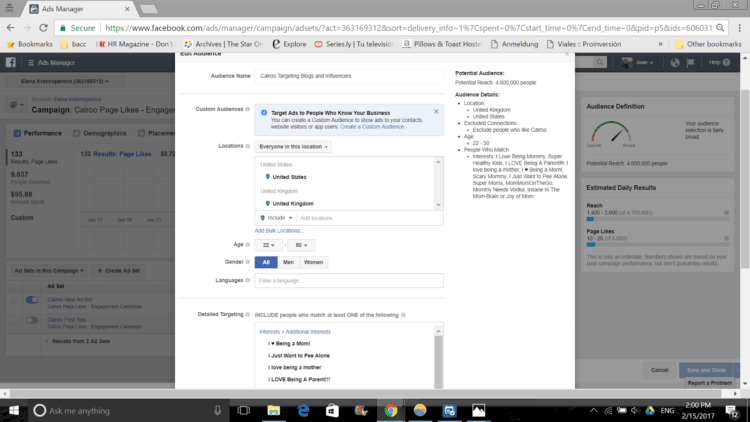This screenshot has height=422, width=750.
Task: Open the notifications globe icon
Action: [674, 62]
